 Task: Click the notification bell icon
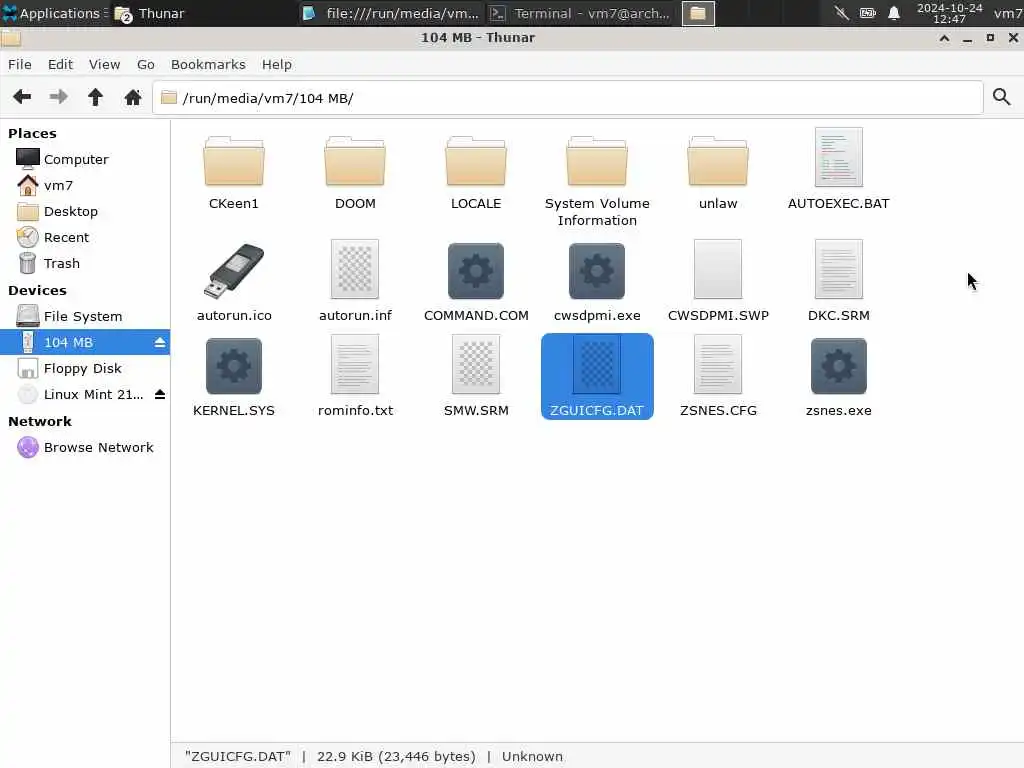pos(893,13)
